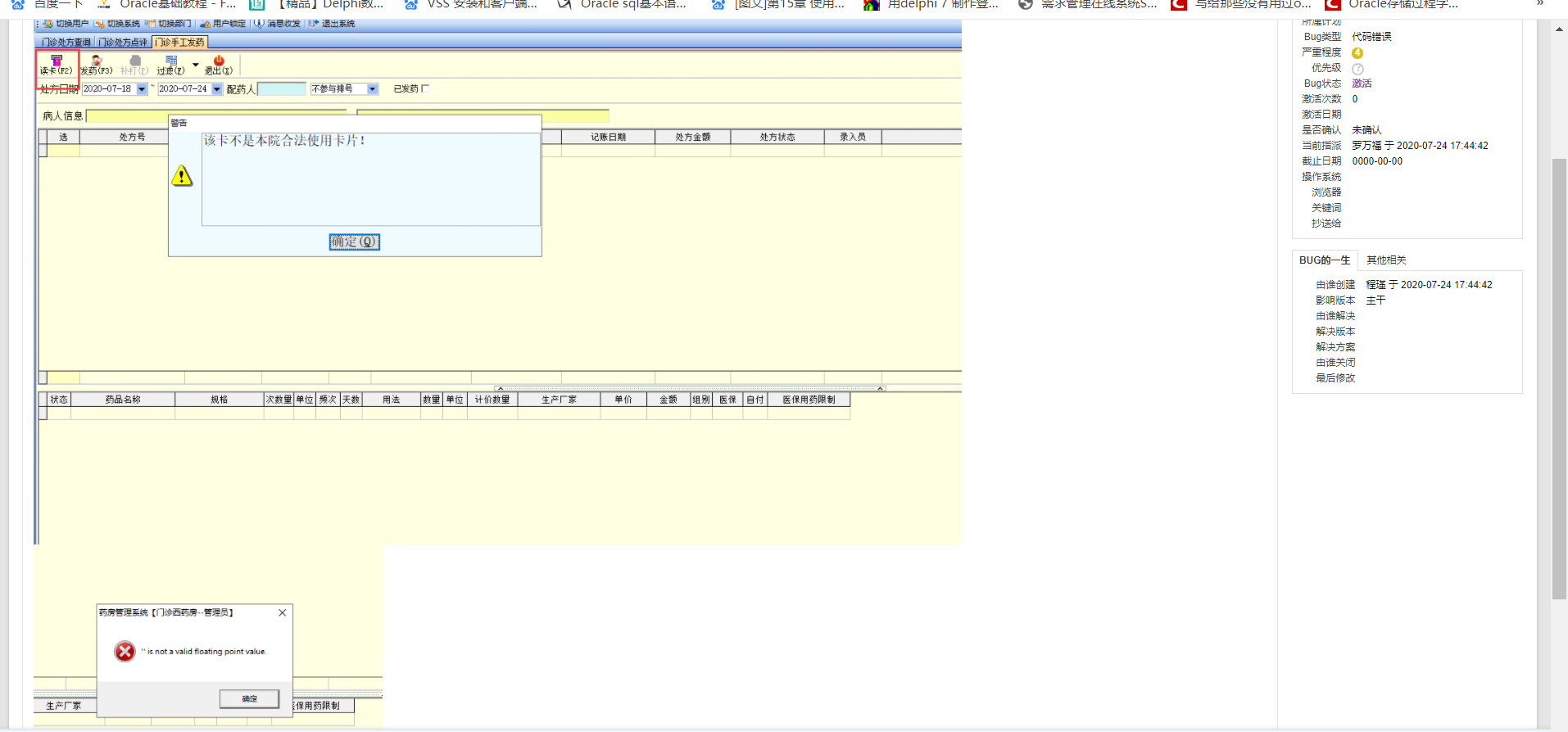Click 确定 in the floating point error dialog

250,698
